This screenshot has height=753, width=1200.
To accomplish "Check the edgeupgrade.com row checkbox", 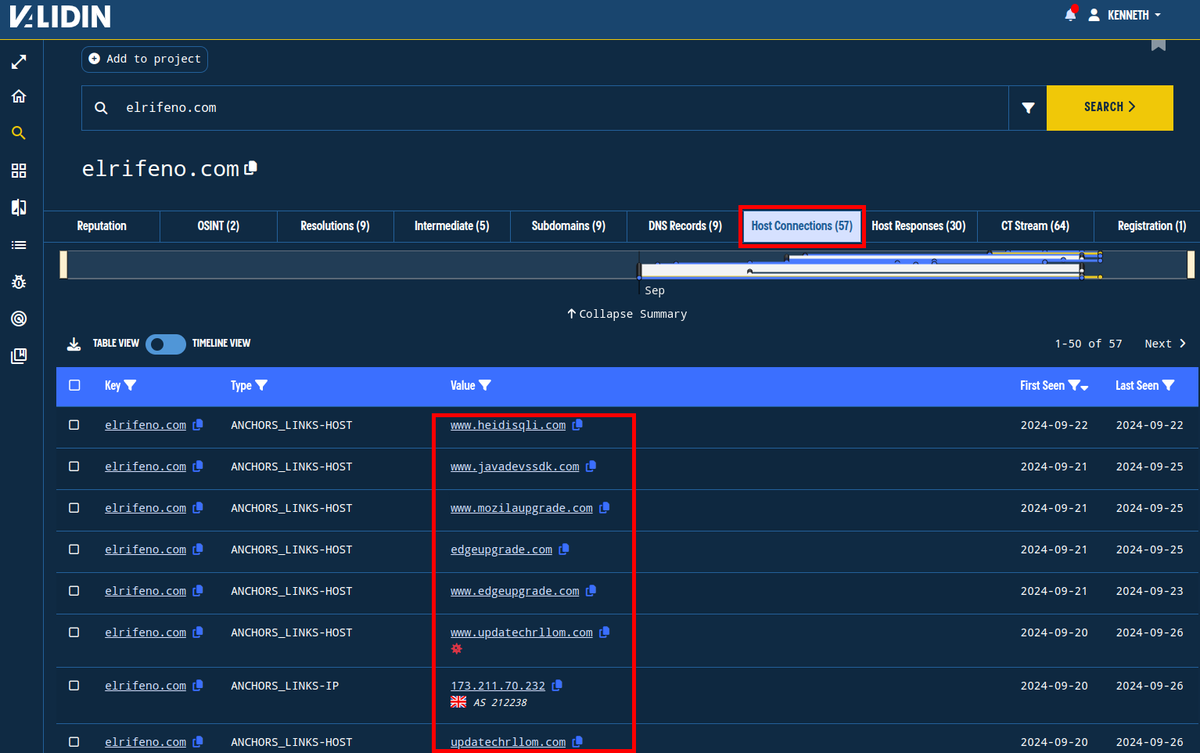I will (74, 549).
